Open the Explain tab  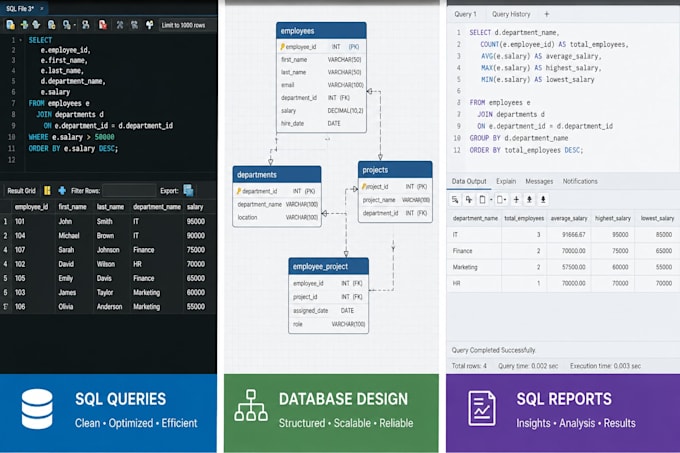[x=506, y=181]
